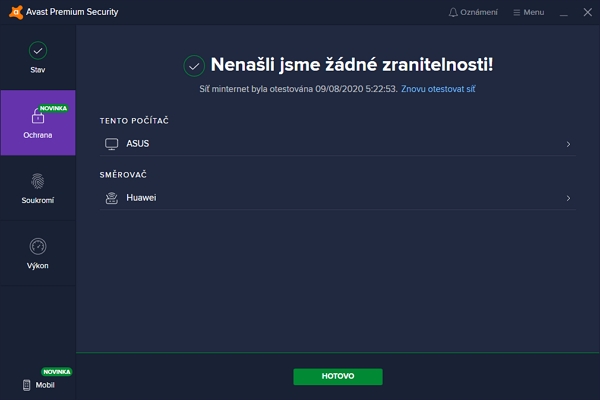Click the Avast Premium Security title text

pos(72,12)
